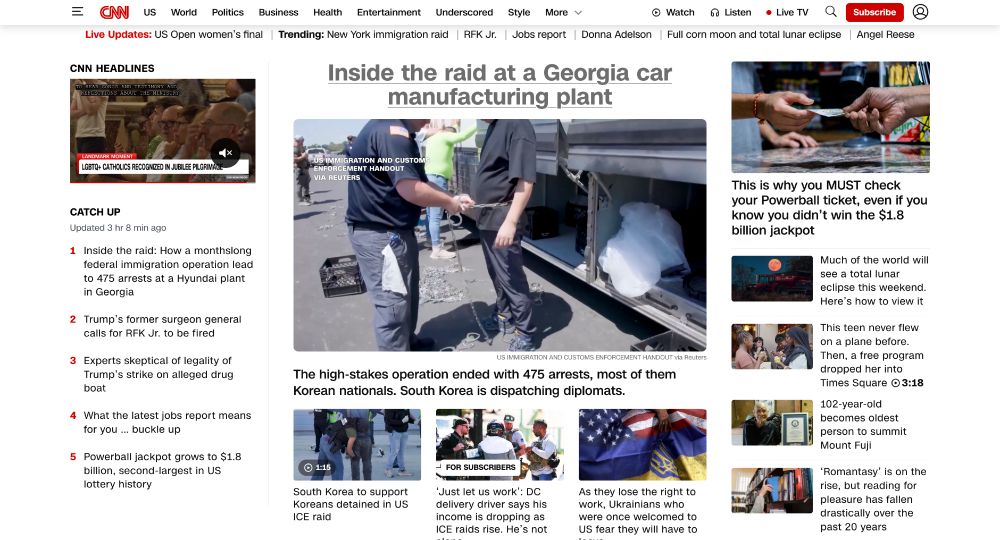
Task: Click the For Subscribers delivery driver thumbnail
Action: click(x=499, y=444)
